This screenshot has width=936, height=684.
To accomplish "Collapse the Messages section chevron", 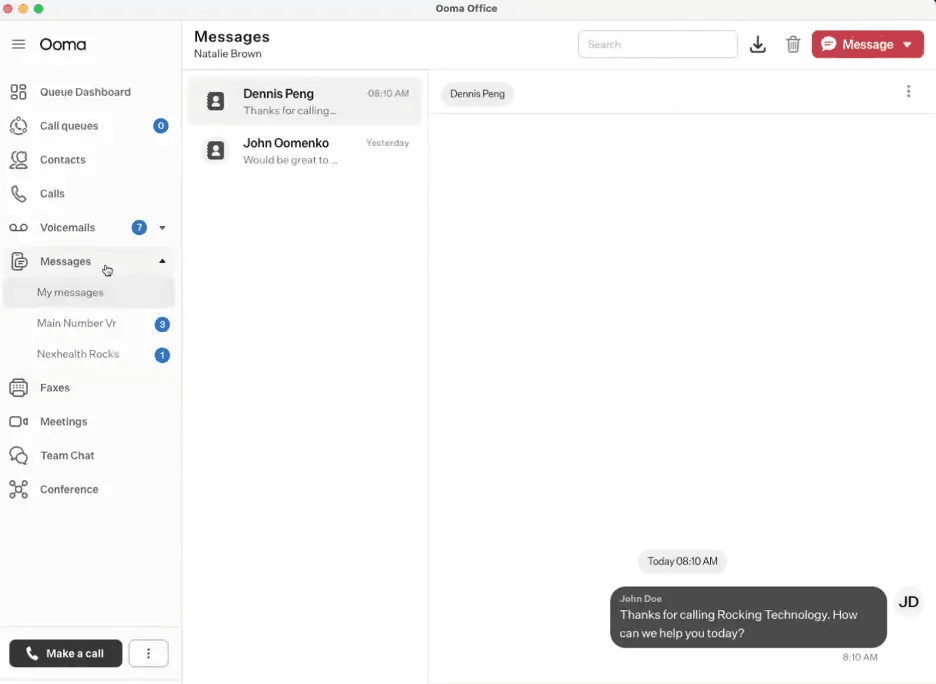I will [162, 261].
